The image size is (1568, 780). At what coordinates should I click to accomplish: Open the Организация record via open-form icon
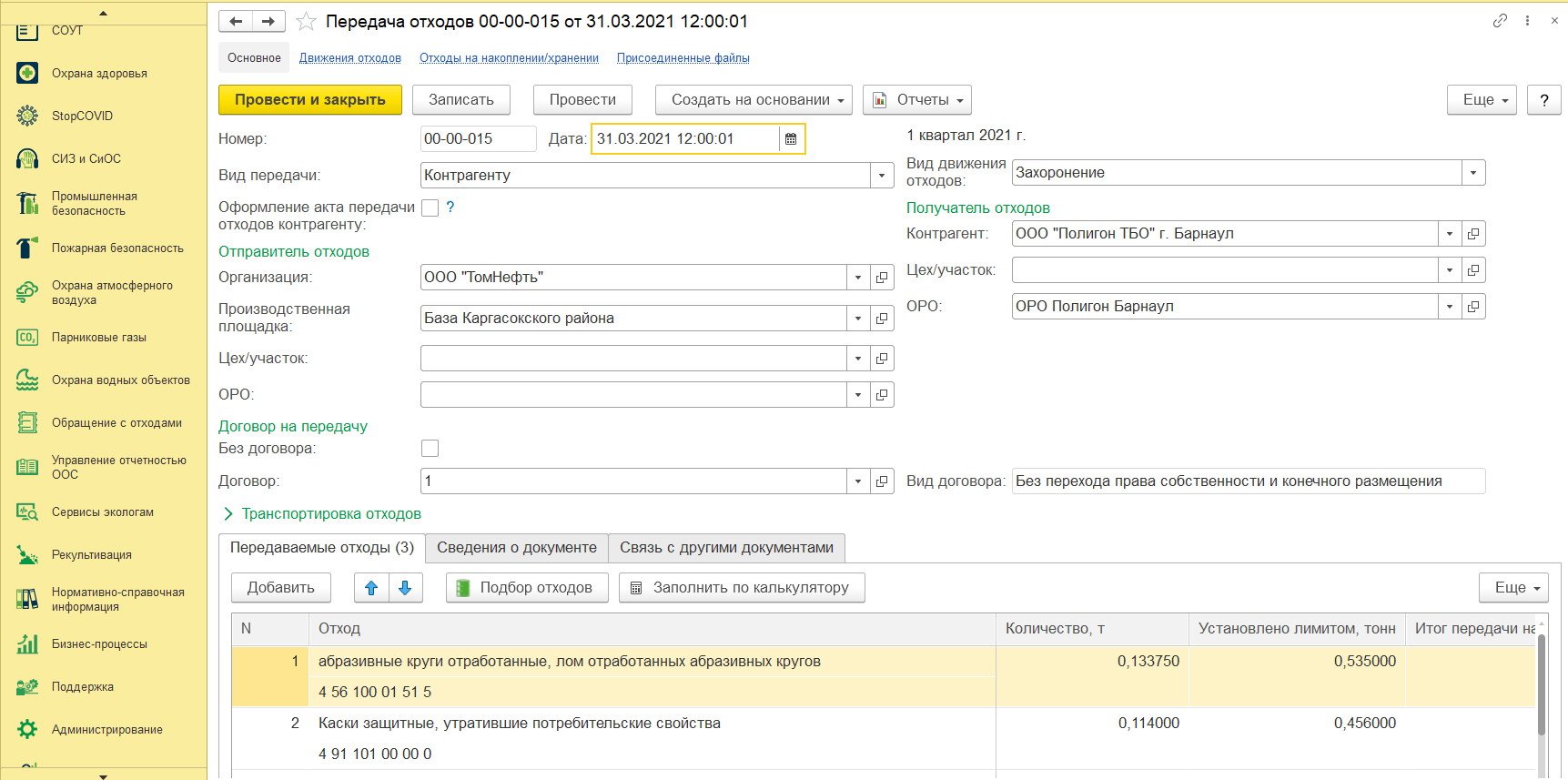click(882, 278)
